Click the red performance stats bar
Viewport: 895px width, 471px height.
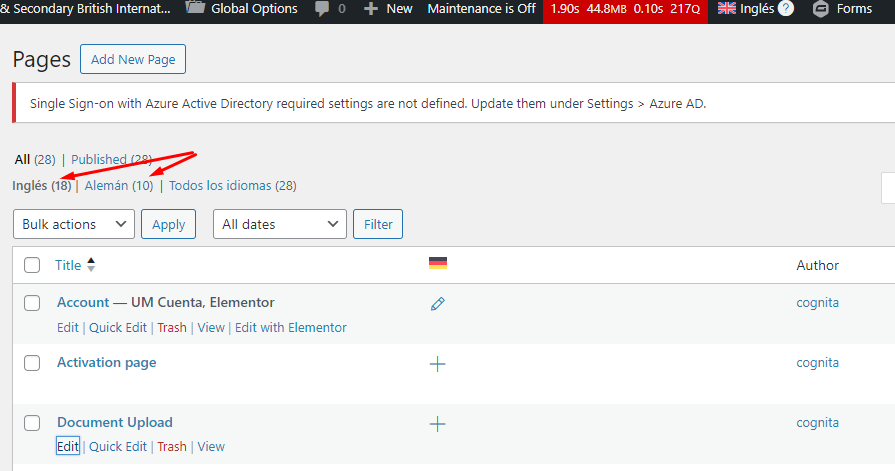625,9
